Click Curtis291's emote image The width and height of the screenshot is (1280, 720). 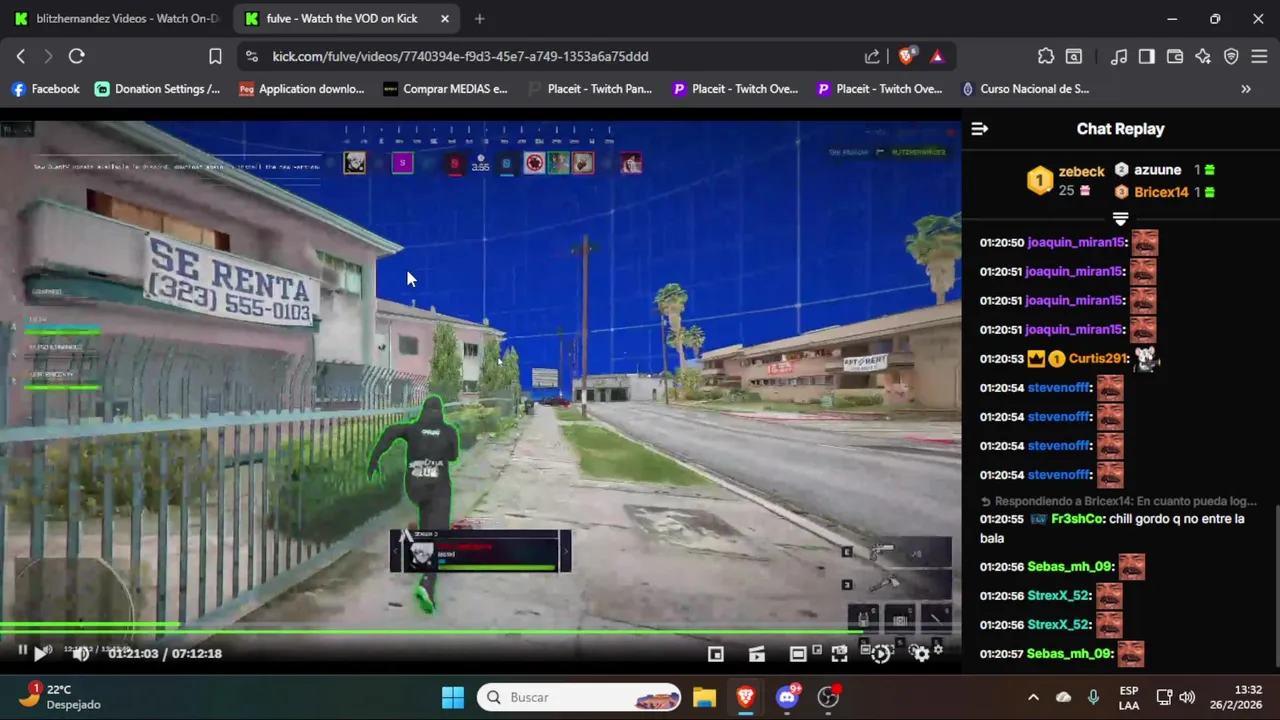click(x=1147, y=358)
